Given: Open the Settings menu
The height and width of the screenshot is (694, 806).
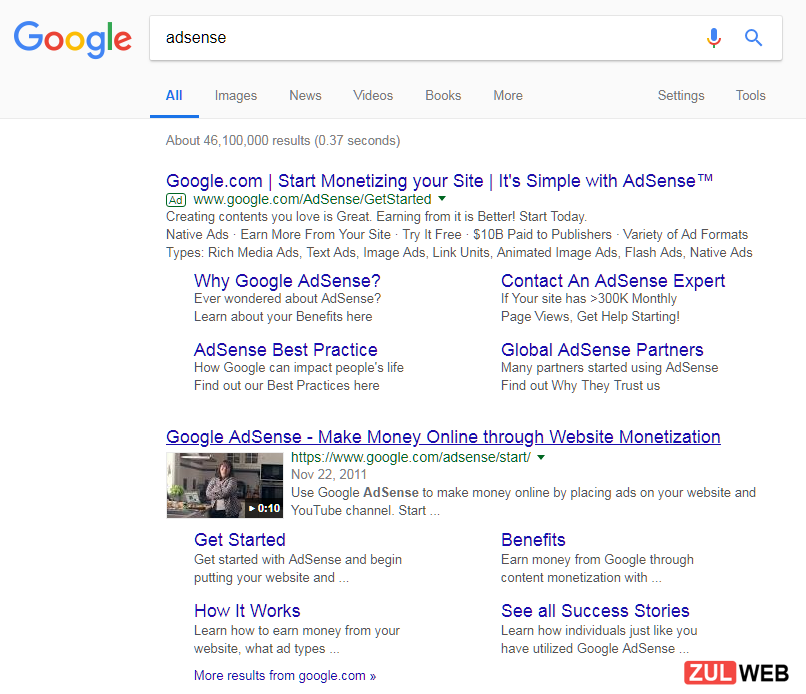Looking at the screenshot, I should [681, 96].
